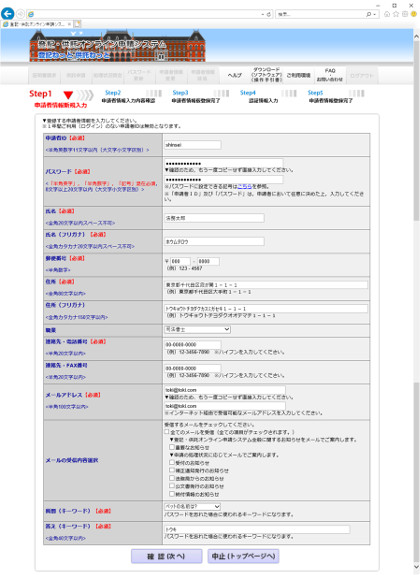The height and width of the screenshot is (575, 420).
Task: Focus the second postal code box
Action: coord(208,261)
